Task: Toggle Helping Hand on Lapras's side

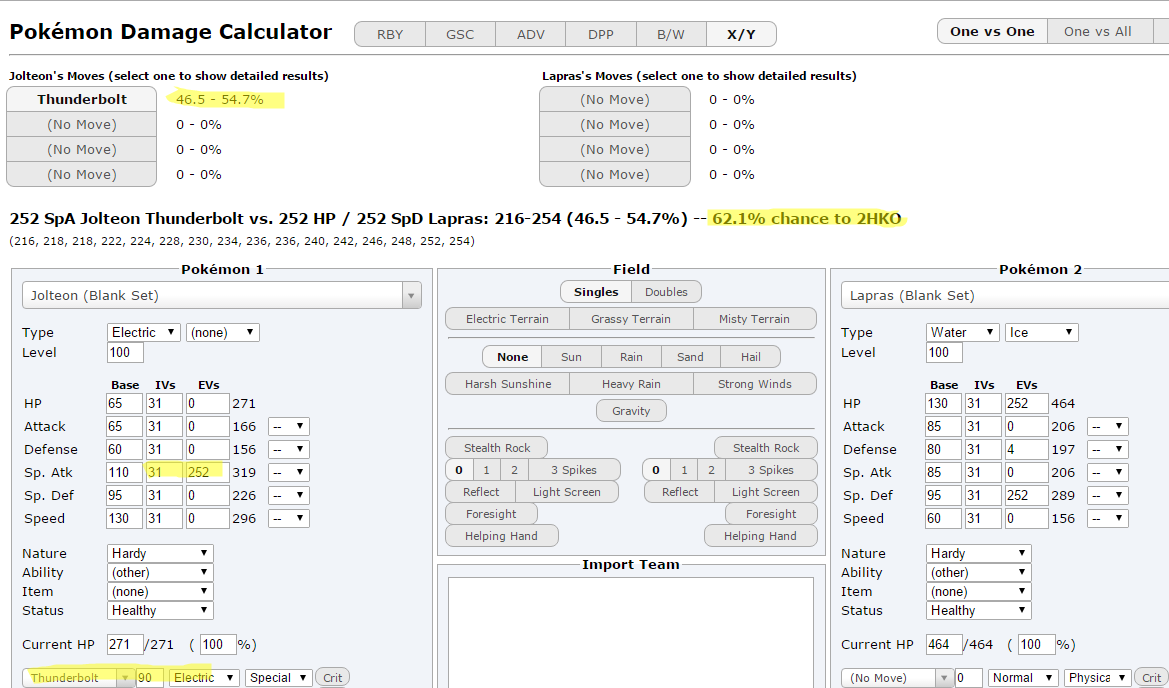Action: pyautogui.click(x=760, y=536)
